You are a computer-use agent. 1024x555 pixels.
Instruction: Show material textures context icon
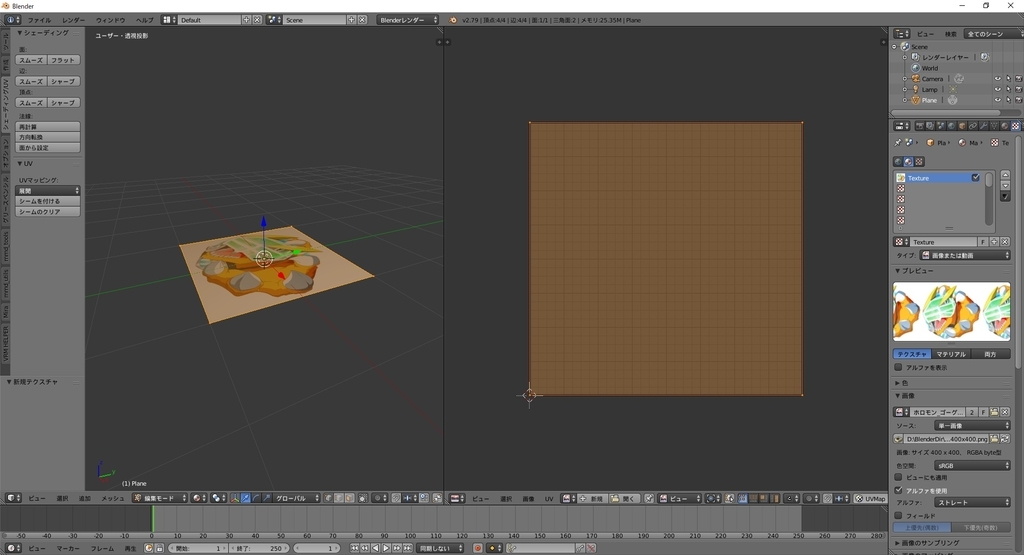pos(908,161)
